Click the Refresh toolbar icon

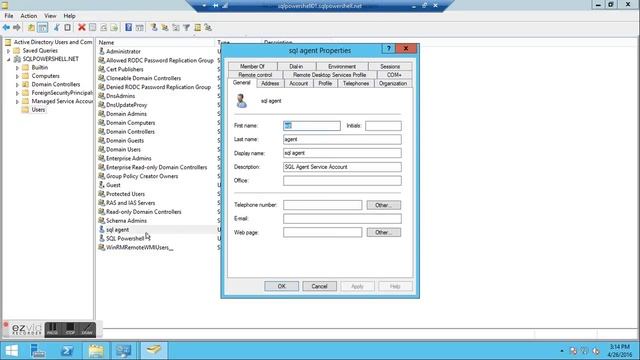tap(104, 27)
